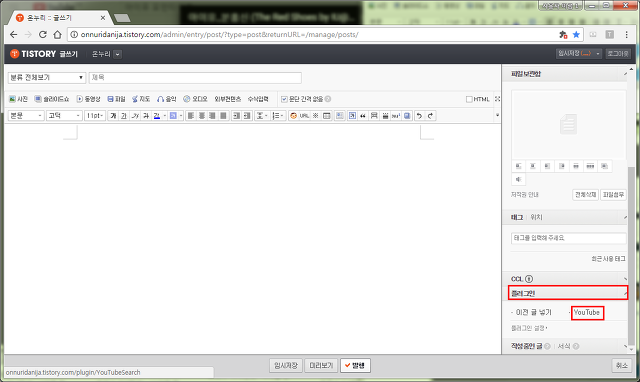640x382 pixels.
Task: Click 전체삭제 delete all button
Action: tap(585, 195)
